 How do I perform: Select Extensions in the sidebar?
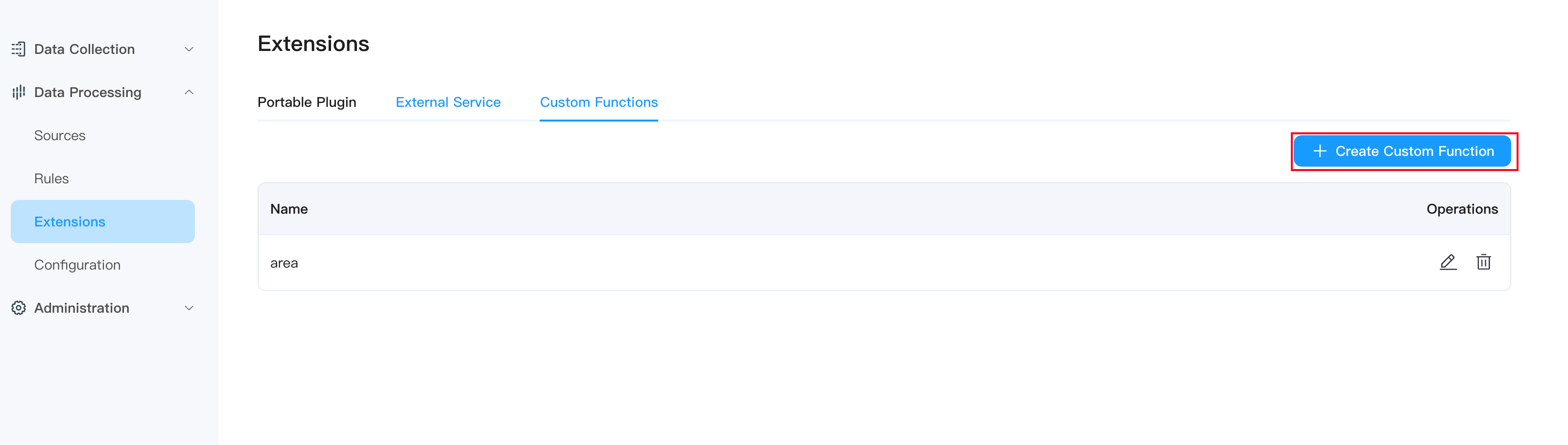pyautogui.click(x=70, y=222)
